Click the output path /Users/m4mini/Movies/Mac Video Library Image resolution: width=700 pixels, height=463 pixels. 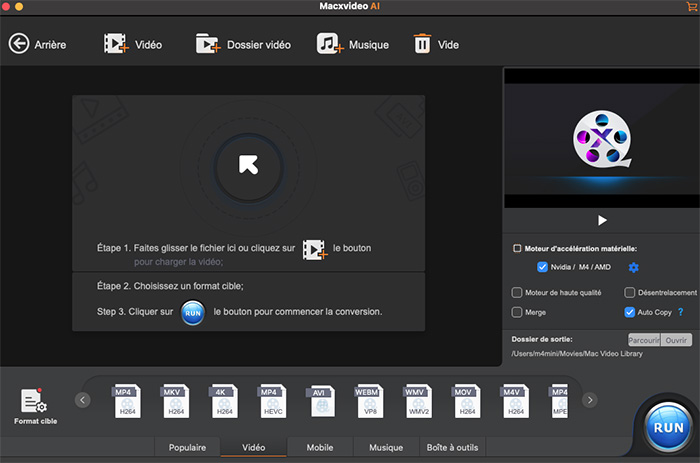[x=577, y=354]
